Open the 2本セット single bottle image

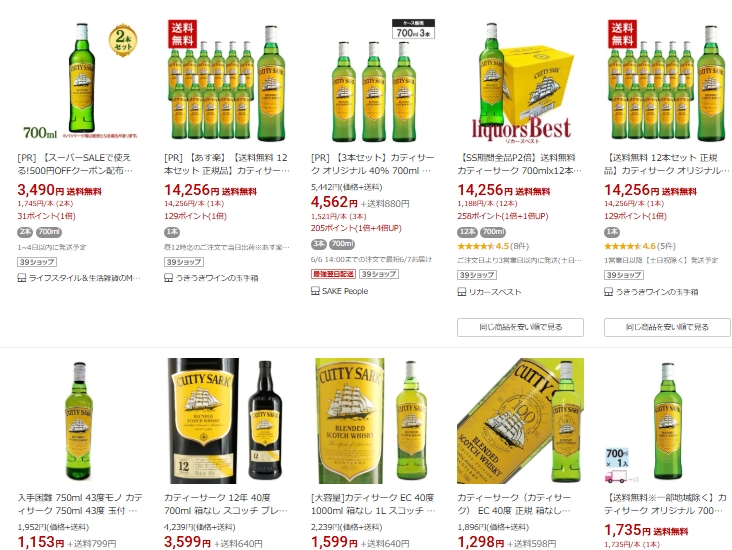[79, 80]
